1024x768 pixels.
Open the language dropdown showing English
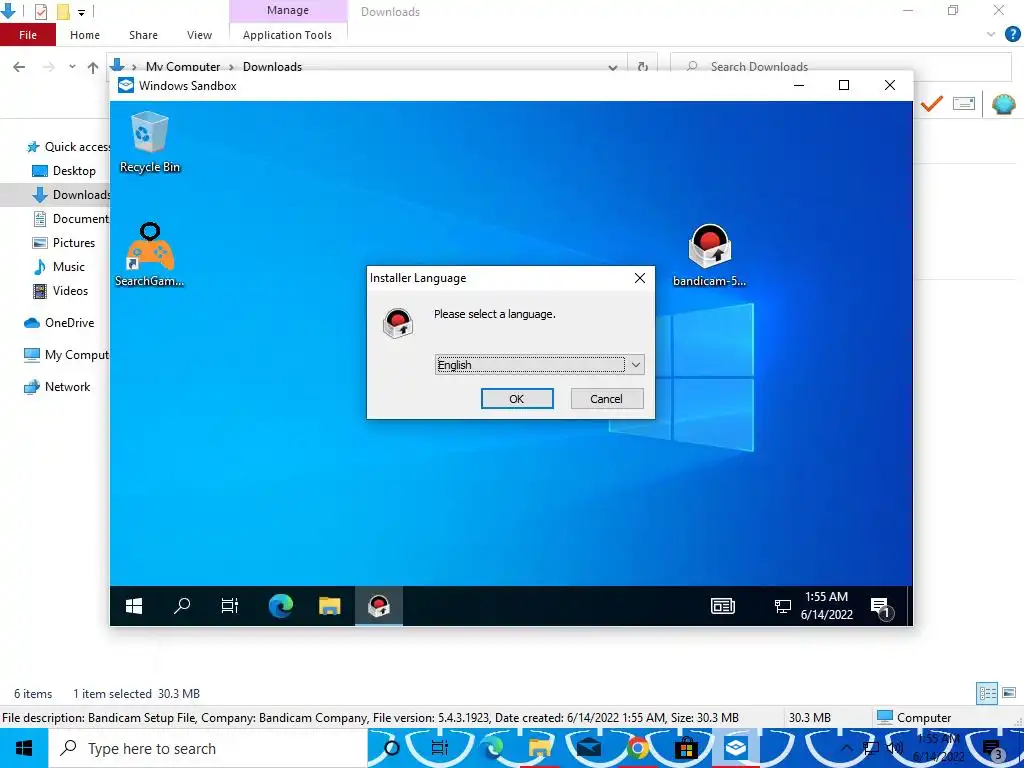coord(539,364)
